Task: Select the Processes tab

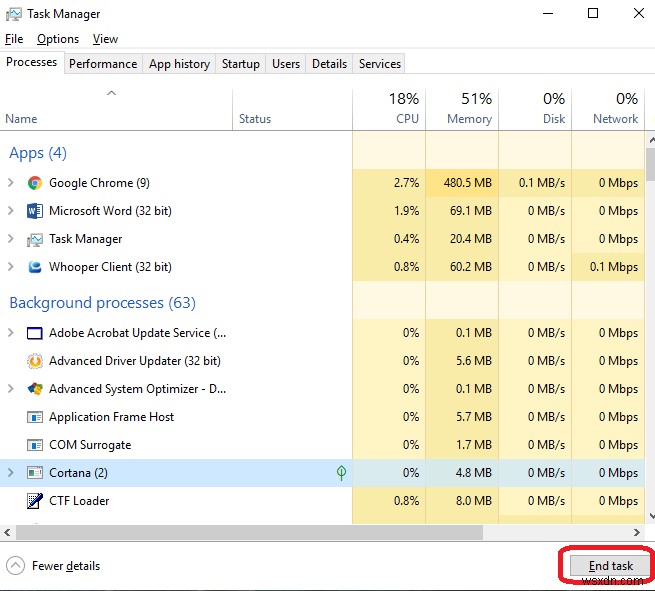Action: [x=32, y=62]
